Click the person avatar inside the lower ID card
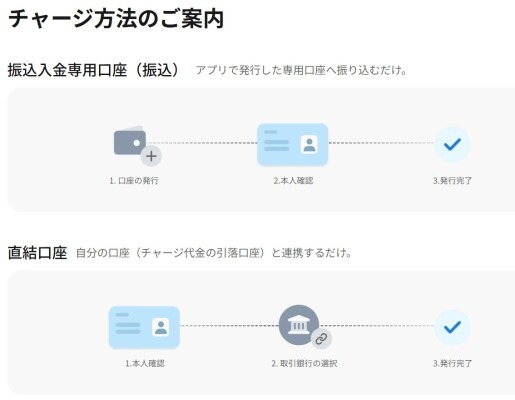The image size is (515, 400). coord(161,327)
